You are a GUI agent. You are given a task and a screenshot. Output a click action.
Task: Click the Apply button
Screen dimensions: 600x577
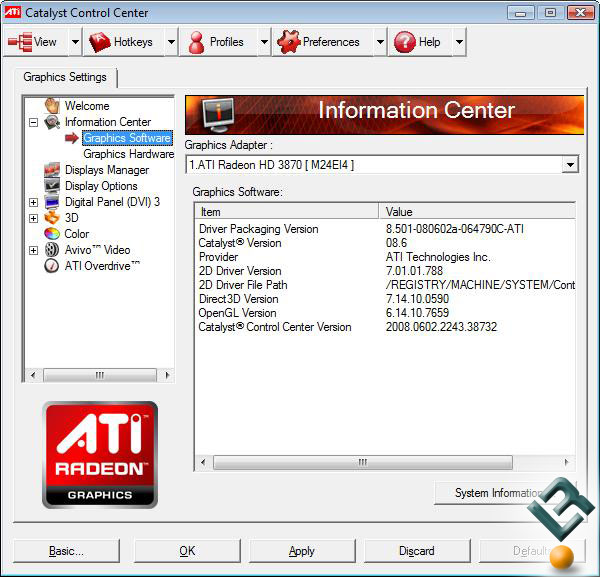(x=302, y=551)
